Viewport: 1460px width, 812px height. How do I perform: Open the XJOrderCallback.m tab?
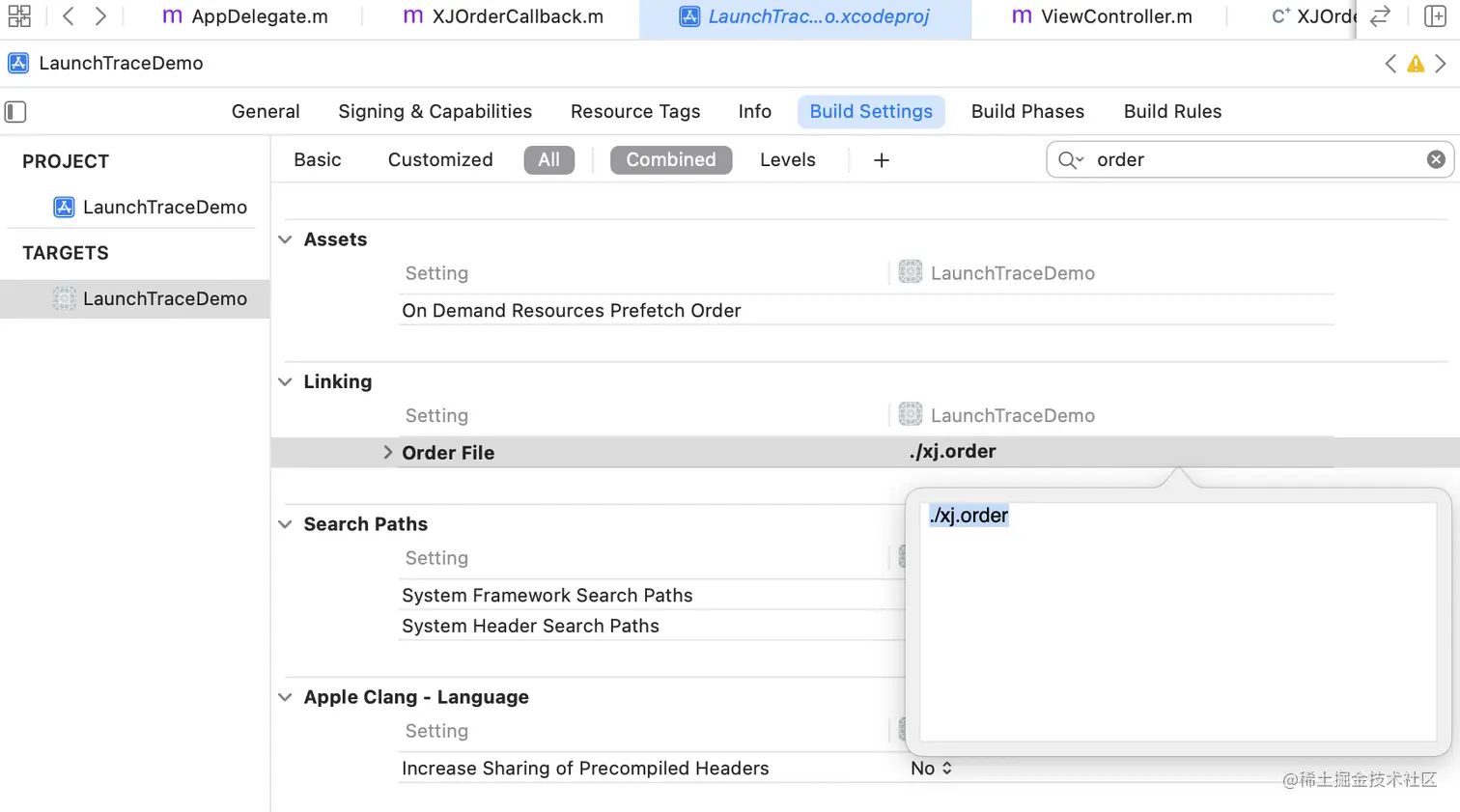coord(503,16)
